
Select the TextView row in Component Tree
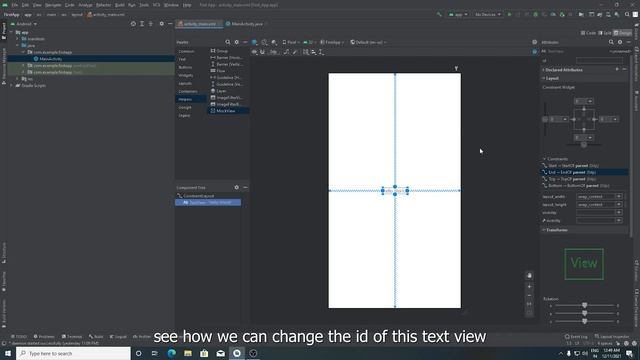click(208, 202)
